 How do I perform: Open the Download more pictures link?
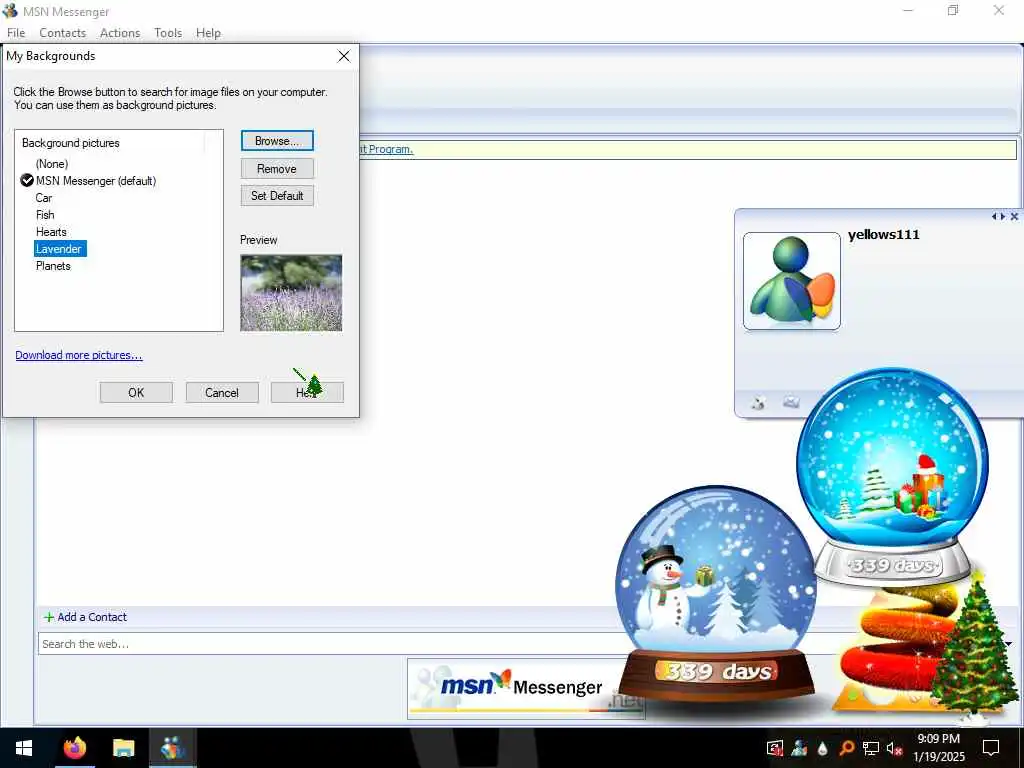(x=78, y=355)
